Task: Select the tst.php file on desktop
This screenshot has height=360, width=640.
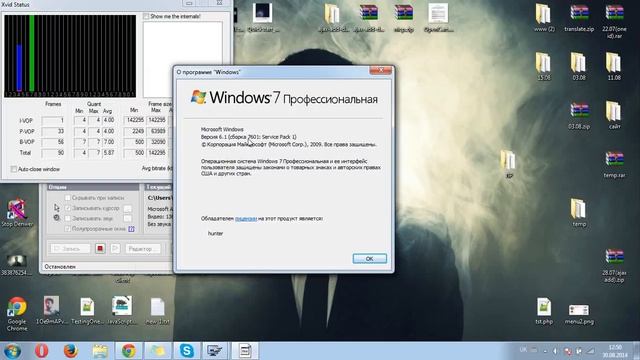Action: (x=544, y=311)
